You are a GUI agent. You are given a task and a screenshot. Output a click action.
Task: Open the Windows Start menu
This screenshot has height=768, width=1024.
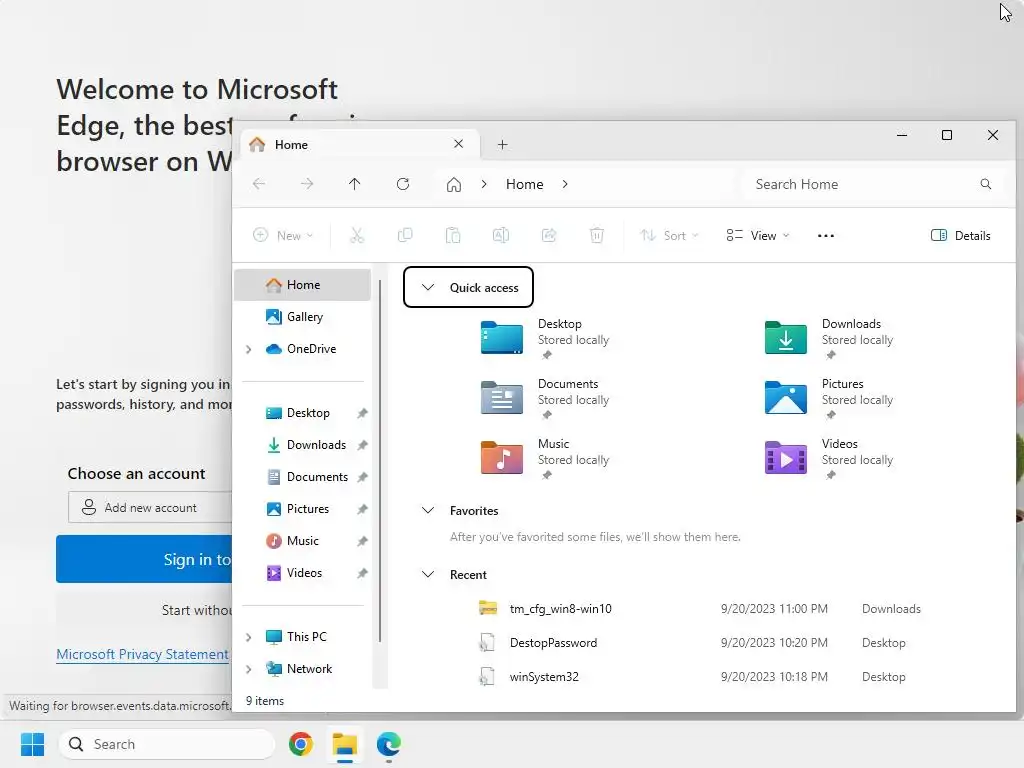pyautogui.click(x=32, y=744)
